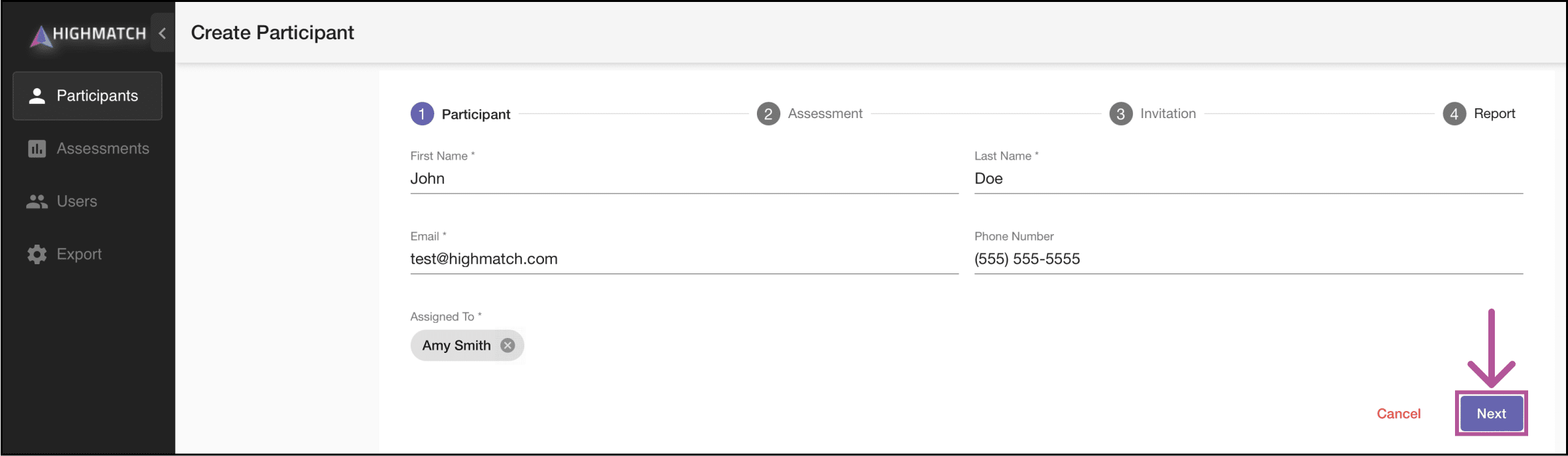The width and height of the screenshot is (1568, 456).
Task: Select step 4 Report circle
Action: [x=1454, y=114]
